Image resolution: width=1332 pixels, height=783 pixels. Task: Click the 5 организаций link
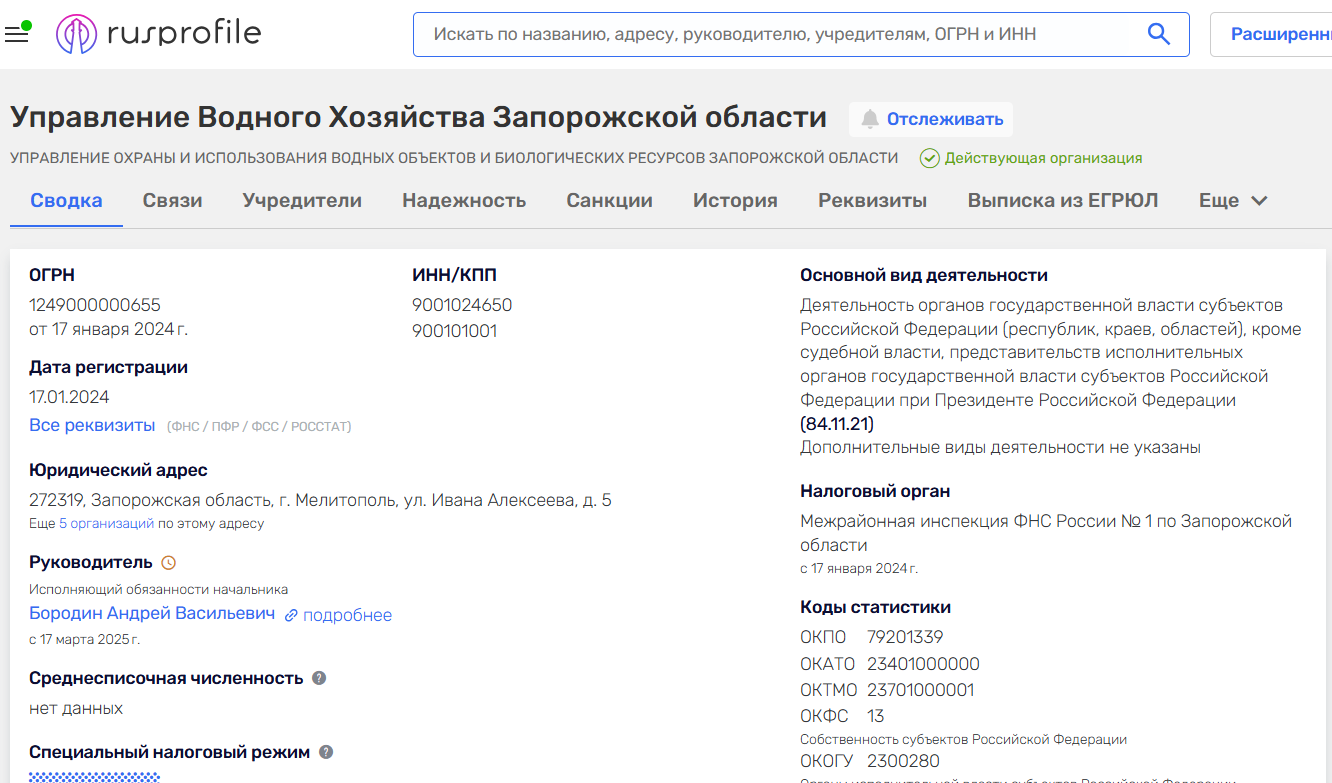pyautogui.click(x=106, y=523)
